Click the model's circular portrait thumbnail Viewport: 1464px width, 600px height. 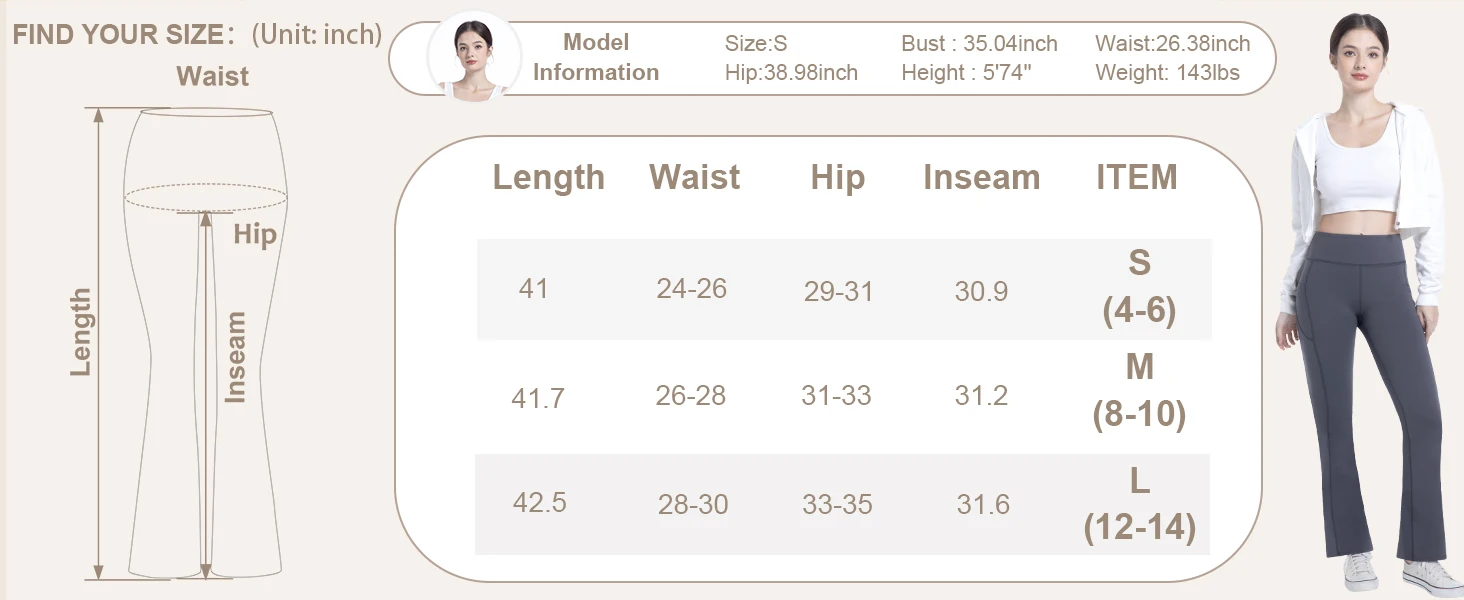474,57
